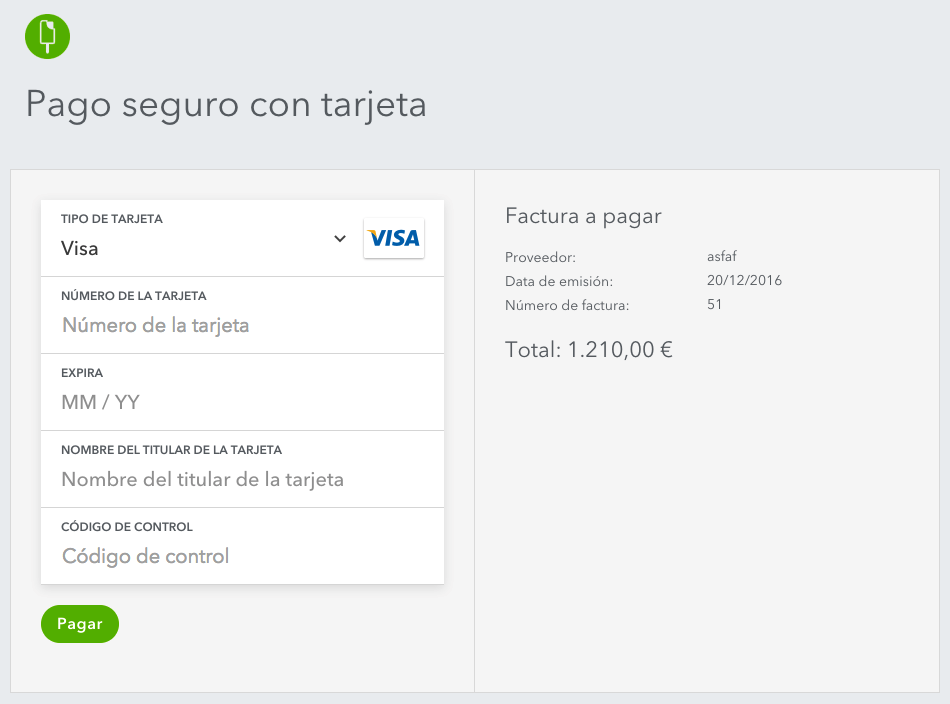This screenshot has width=950, height=704.
Task: Click 'NOMBRE DEL TITULAR DE LA TARJETA' label
Action: [171, 450]
